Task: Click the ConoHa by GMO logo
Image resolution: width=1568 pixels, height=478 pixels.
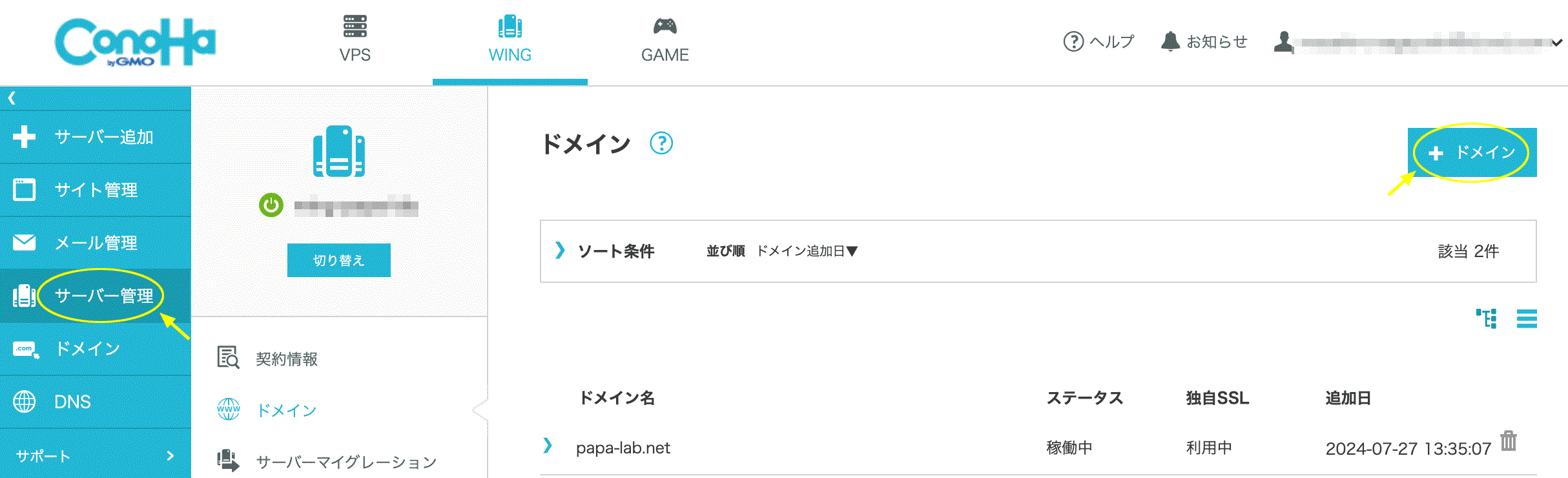Action: point(135,42)
